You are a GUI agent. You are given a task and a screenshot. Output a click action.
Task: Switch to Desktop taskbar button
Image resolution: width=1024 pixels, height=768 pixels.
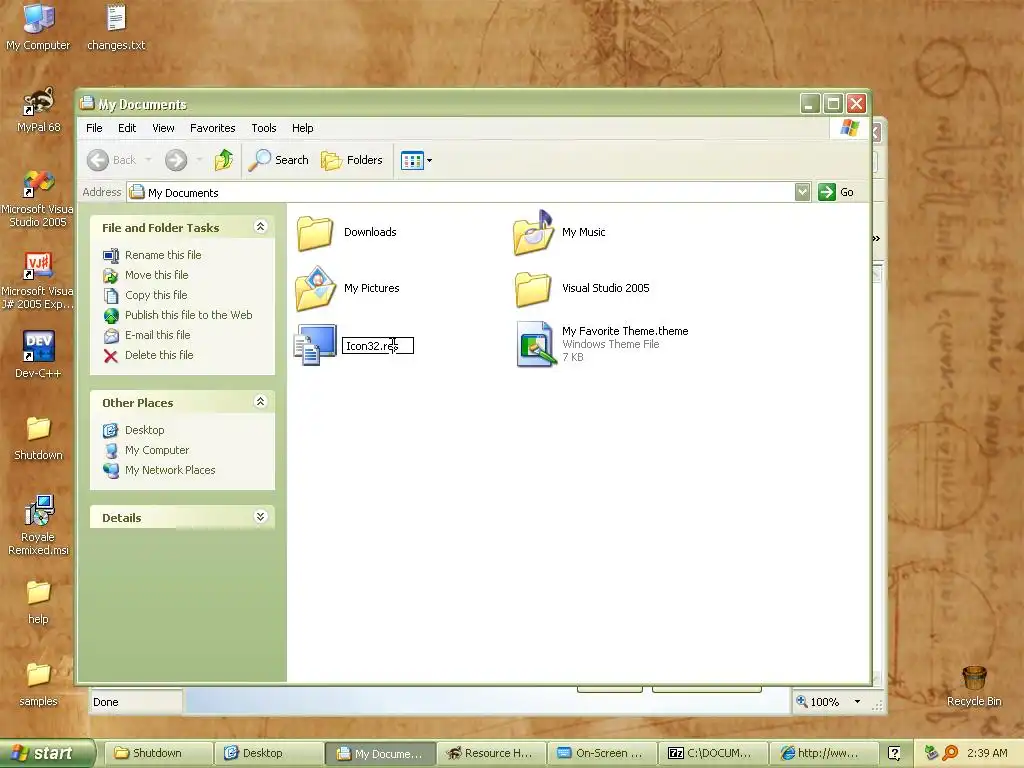pos(270,753)
